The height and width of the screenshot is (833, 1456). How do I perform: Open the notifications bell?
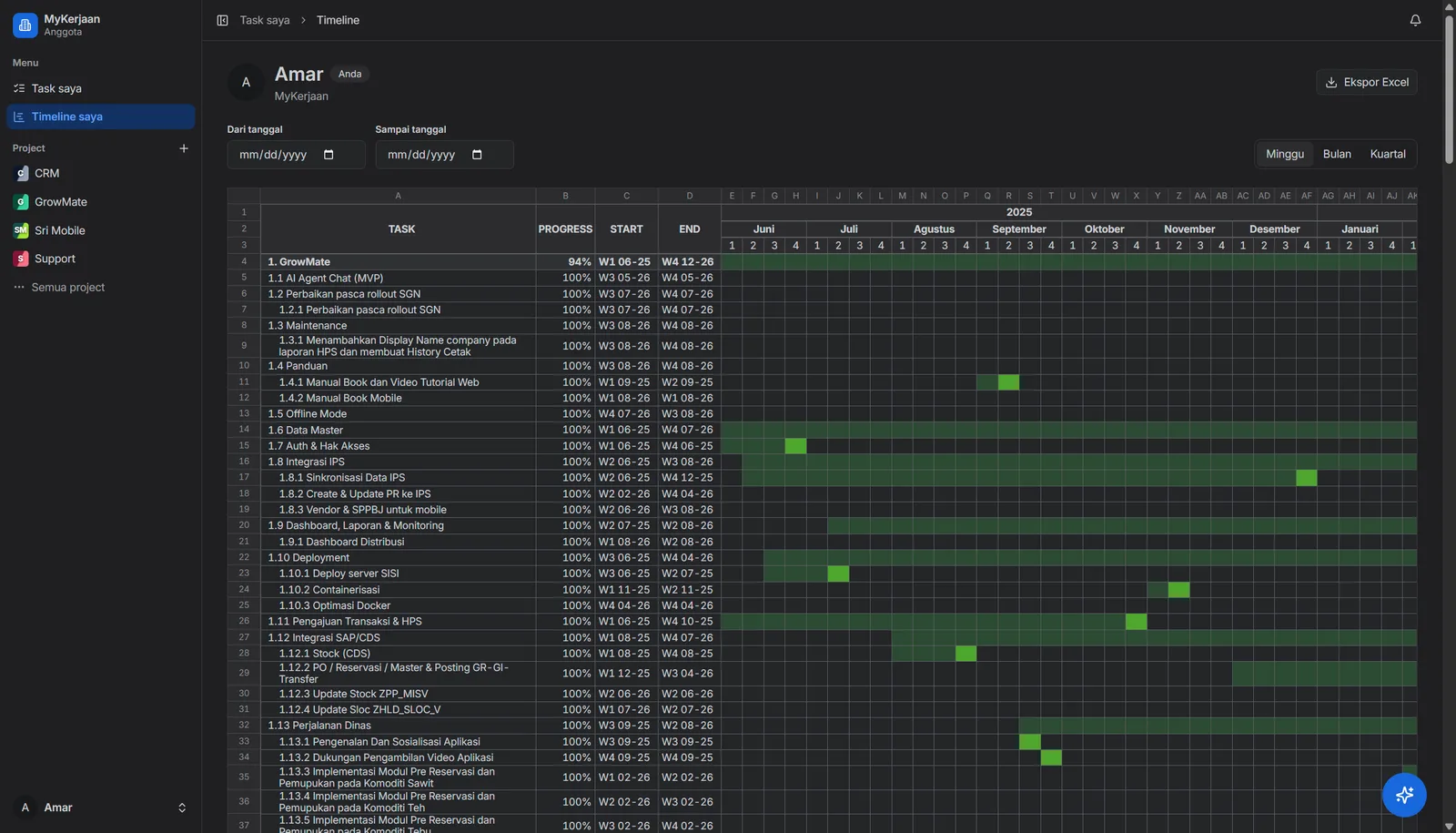coord(1415,20)
